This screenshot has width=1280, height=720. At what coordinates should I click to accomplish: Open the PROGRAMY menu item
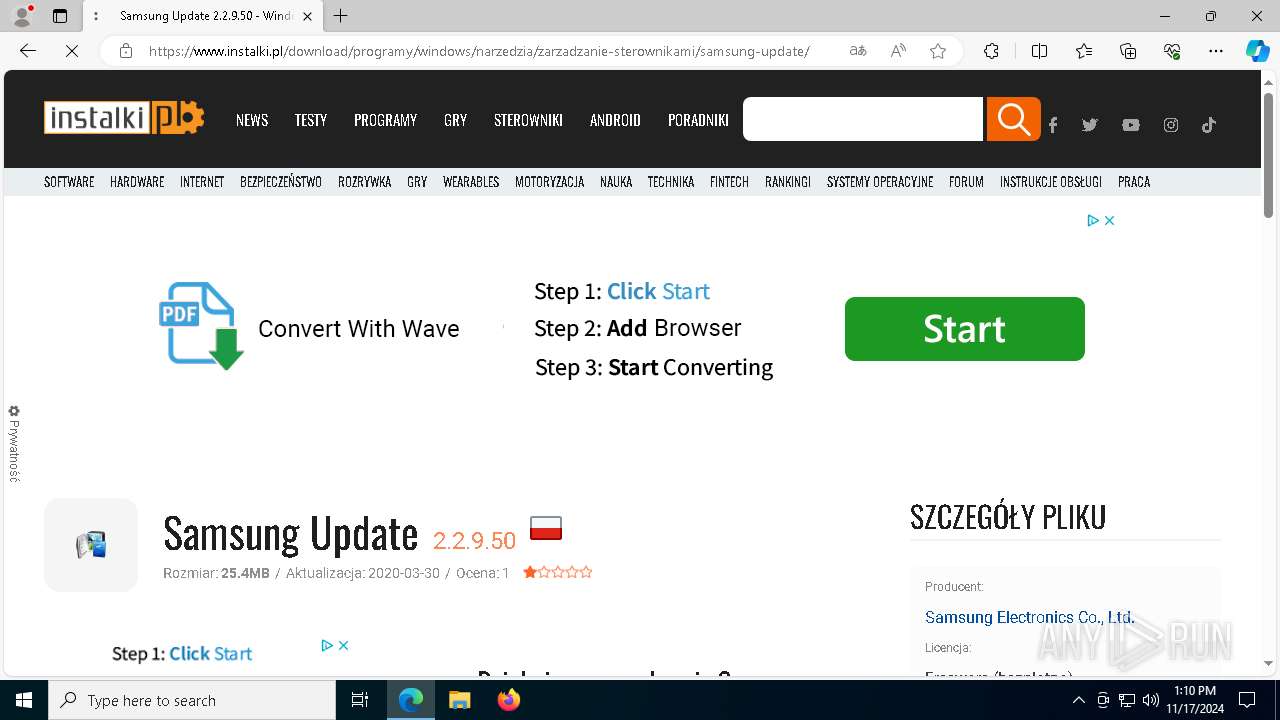pyautogui.click(x=385, y=120)
